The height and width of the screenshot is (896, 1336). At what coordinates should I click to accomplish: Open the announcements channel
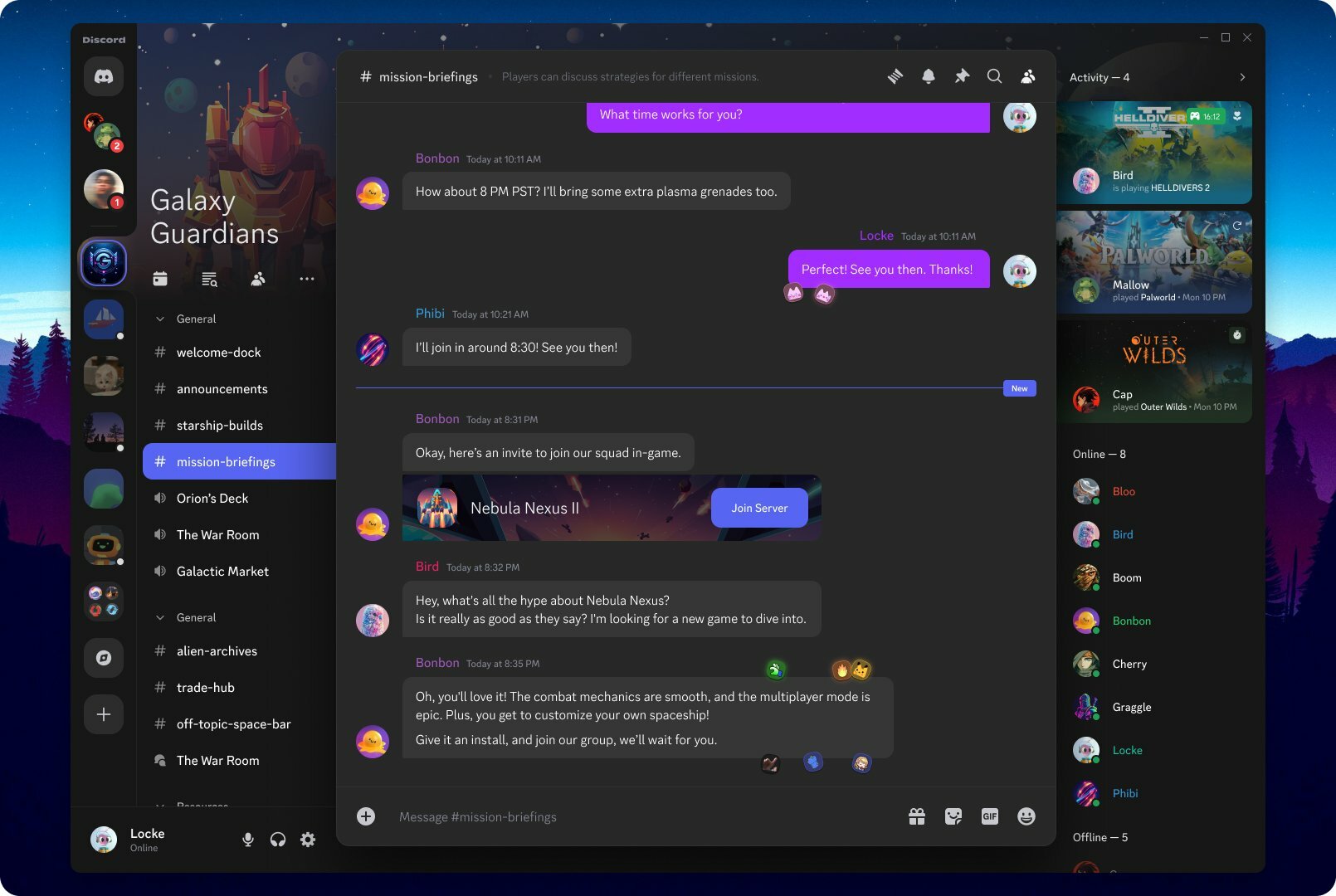coord(222,388)
